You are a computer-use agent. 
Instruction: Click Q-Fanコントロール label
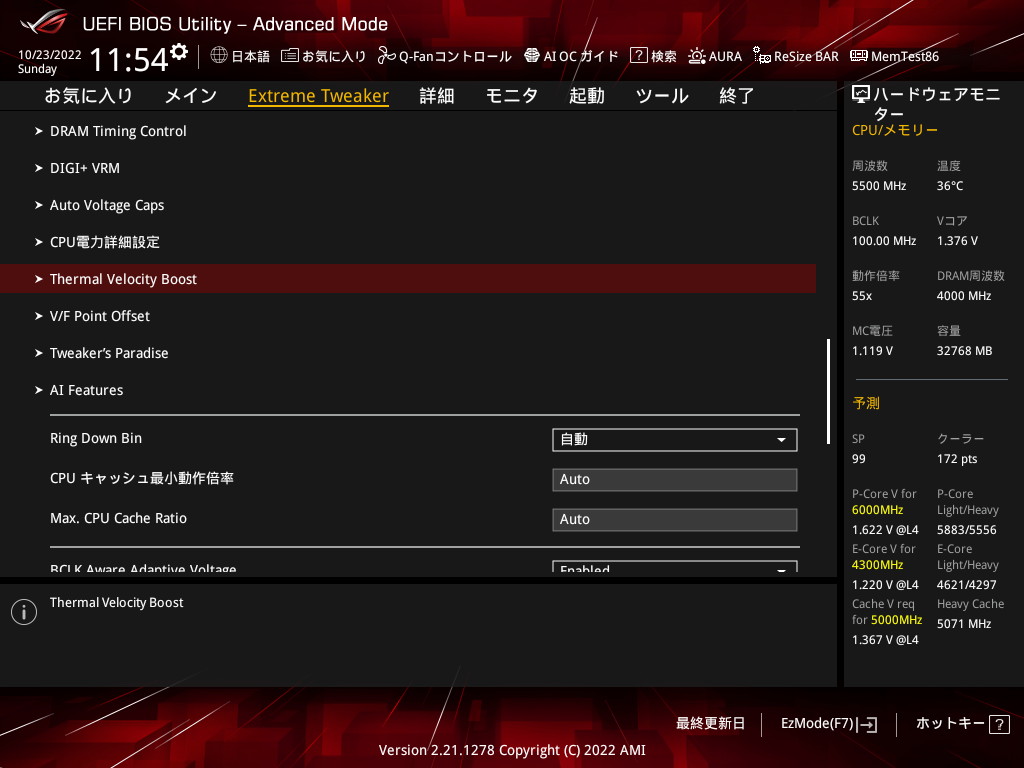[455, 56]
